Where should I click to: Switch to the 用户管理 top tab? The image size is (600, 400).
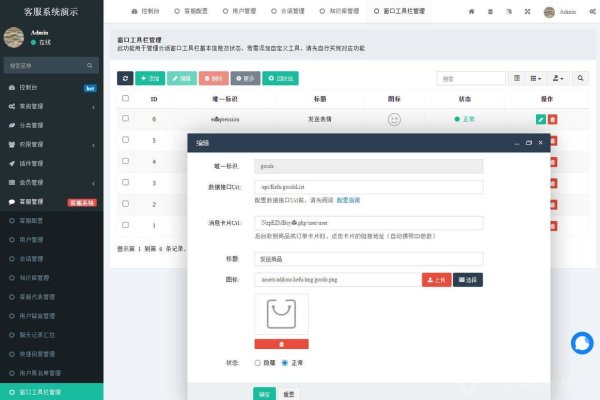(x=240, y=11)
